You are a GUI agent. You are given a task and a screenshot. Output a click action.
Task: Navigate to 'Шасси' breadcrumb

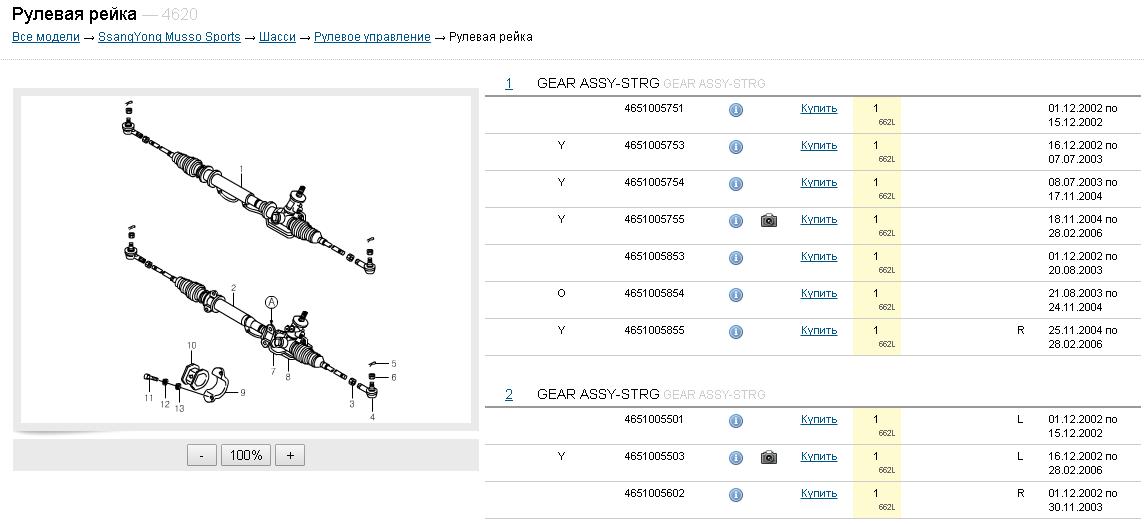click(x=277, y=37)
